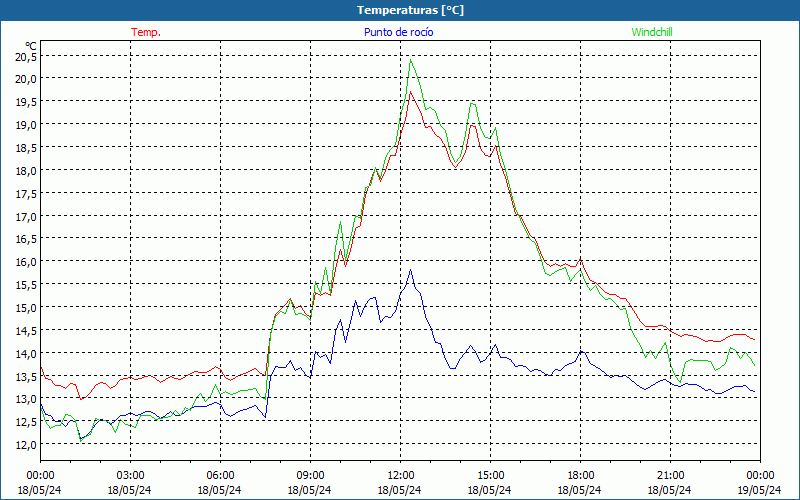800x500 pixels.
Task: Click the "14,0" y-axis value
Action: [x=26, y=354]
